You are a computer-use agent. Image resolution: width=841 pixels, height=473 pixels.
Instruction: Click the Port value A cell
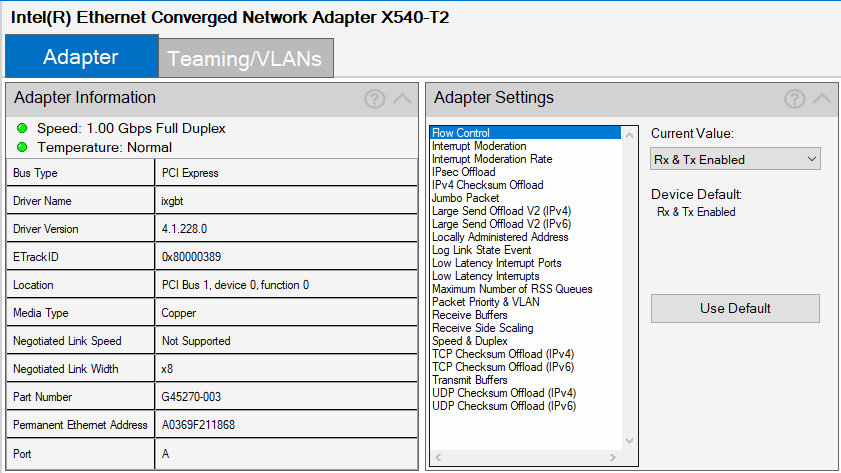coord(286,454)
